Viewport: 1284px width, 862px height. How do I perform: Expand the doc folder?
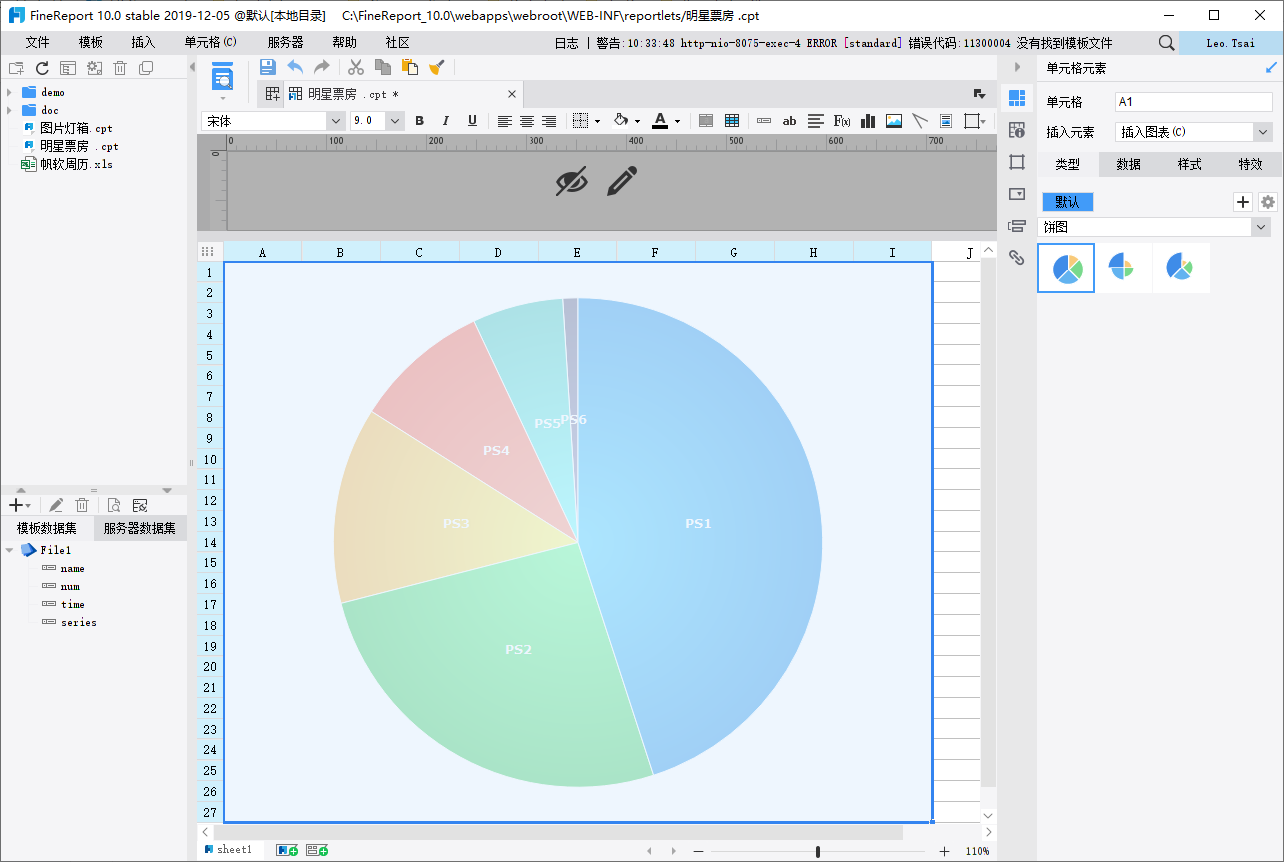point(9,110)
